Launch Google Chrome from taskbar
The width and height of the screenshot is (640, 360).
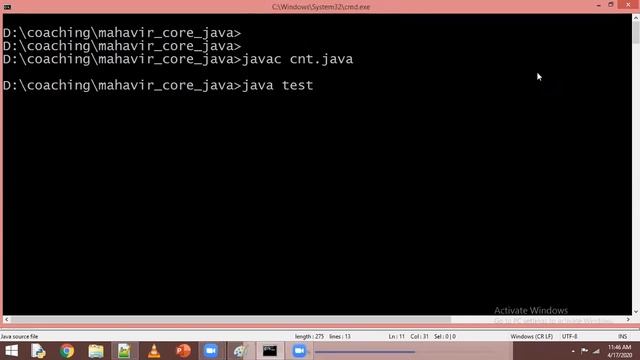click(x=67, y=351)
